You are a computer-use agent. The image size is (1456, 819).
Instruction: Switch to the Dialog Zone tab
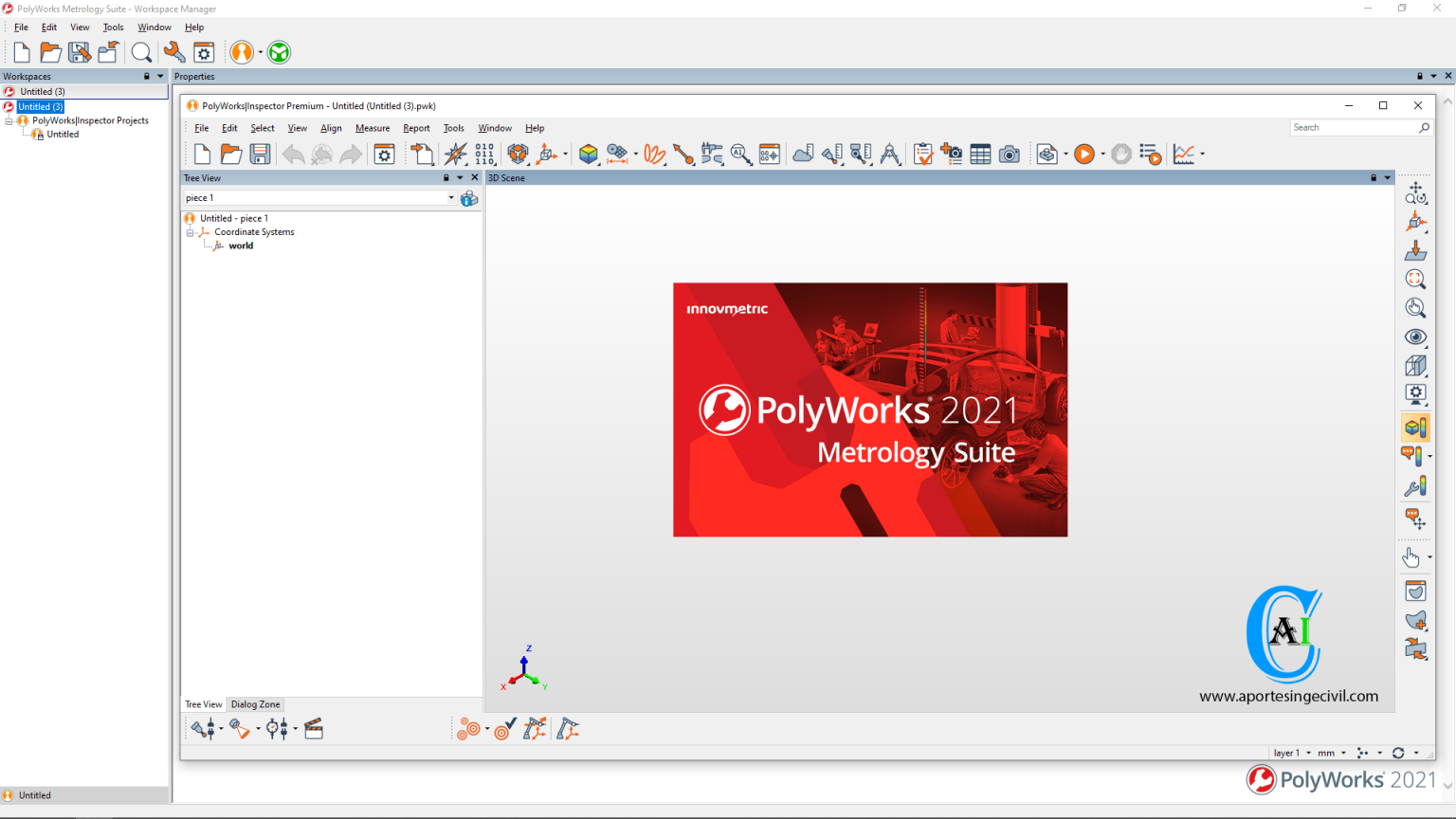pyautogui.click(x=254, y=703)
